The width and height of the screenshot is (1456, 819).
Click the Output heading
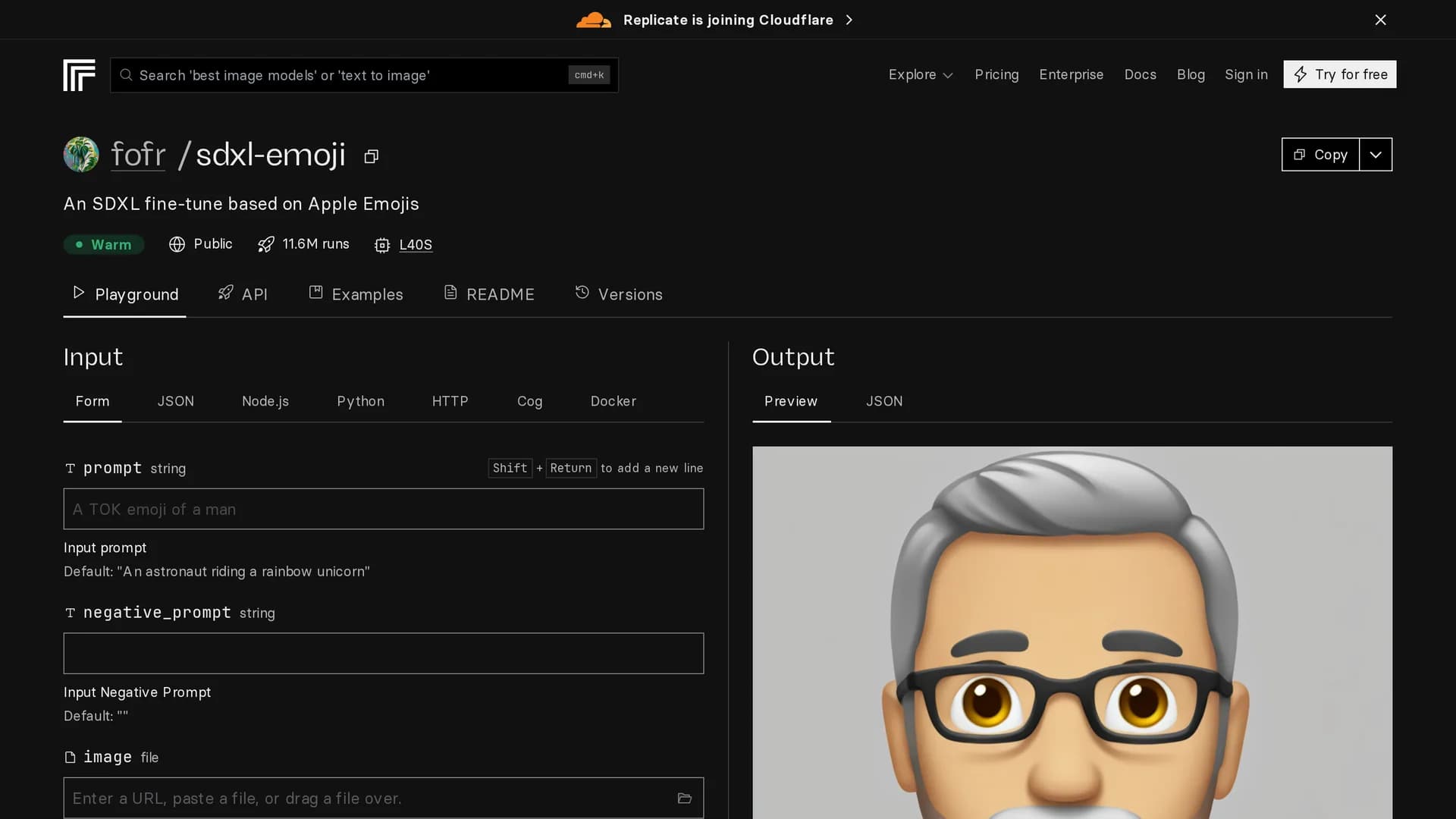(x=793, y=357)
